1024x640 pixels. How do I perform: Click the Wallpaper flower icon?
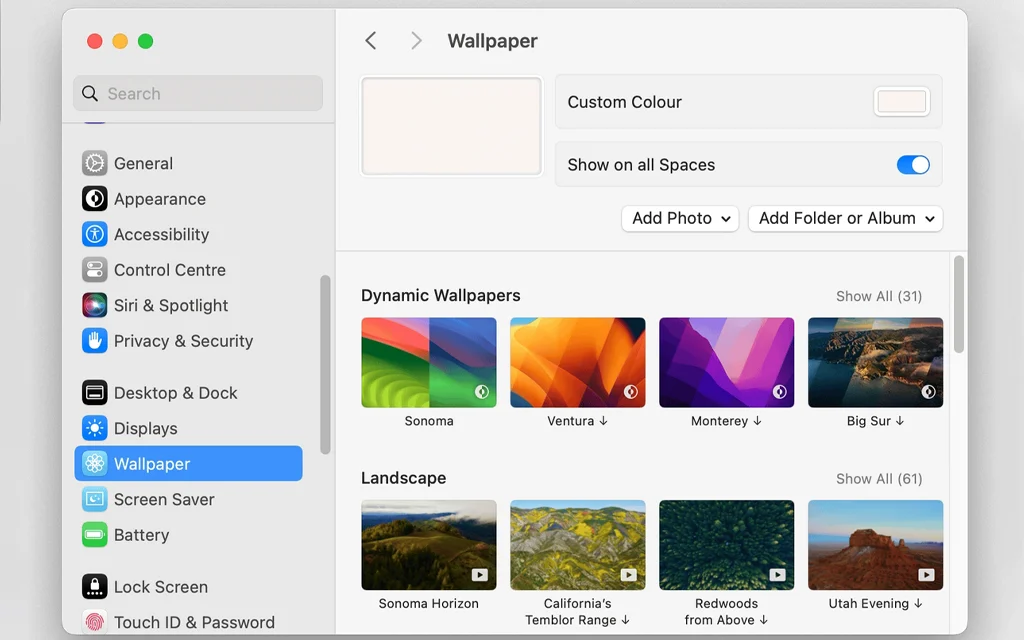[x=95, y=463]
